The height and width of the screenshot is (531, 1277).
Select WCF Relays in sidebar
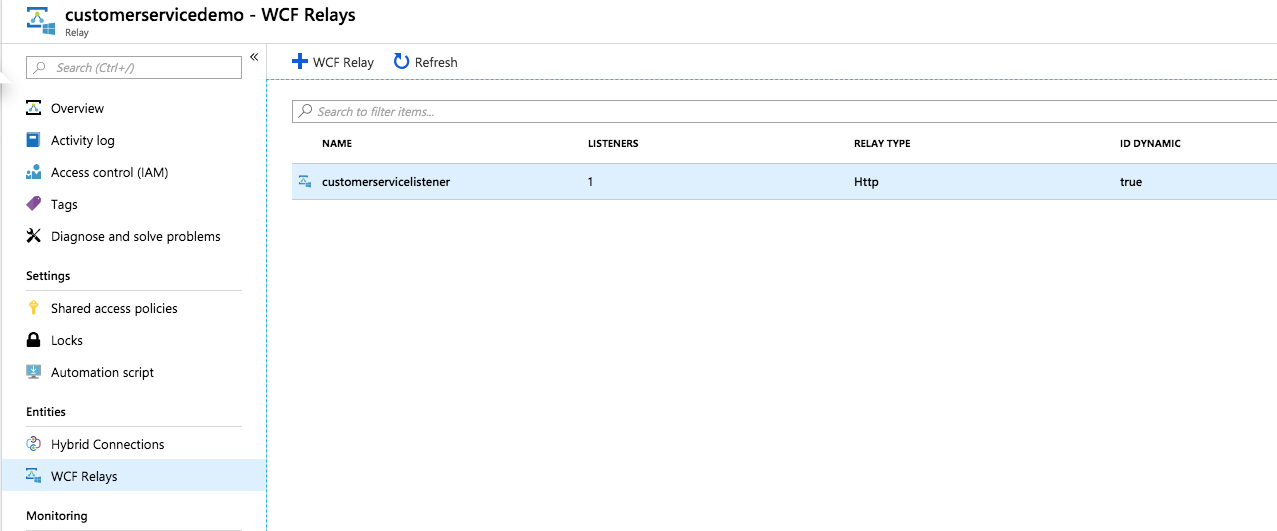133,476
